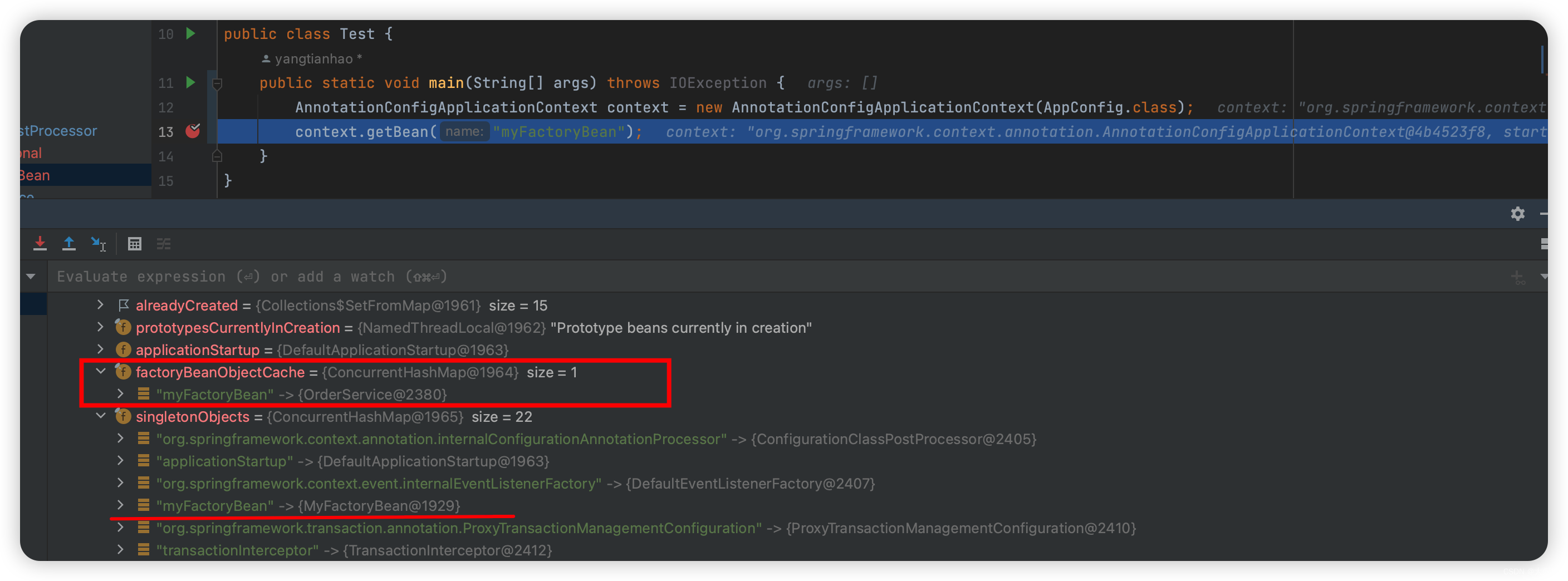
Task: Toggle the breakpoint on line 13
Action: tap(193, 131)
